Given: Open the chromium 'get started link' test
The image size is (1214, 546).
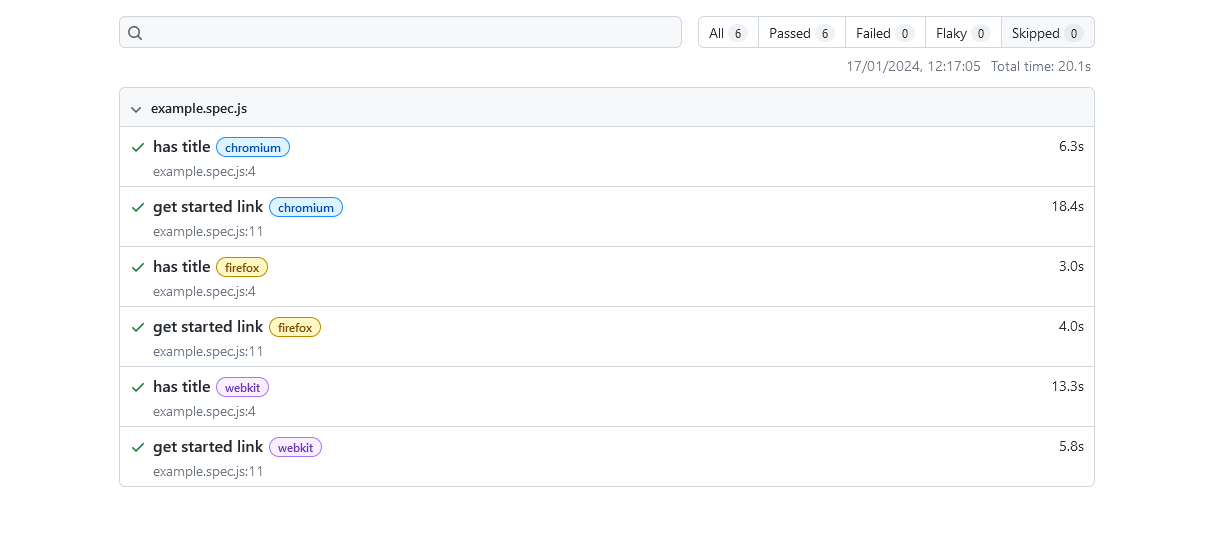Looking at the screenshot, I should click(x=208, y=207).
